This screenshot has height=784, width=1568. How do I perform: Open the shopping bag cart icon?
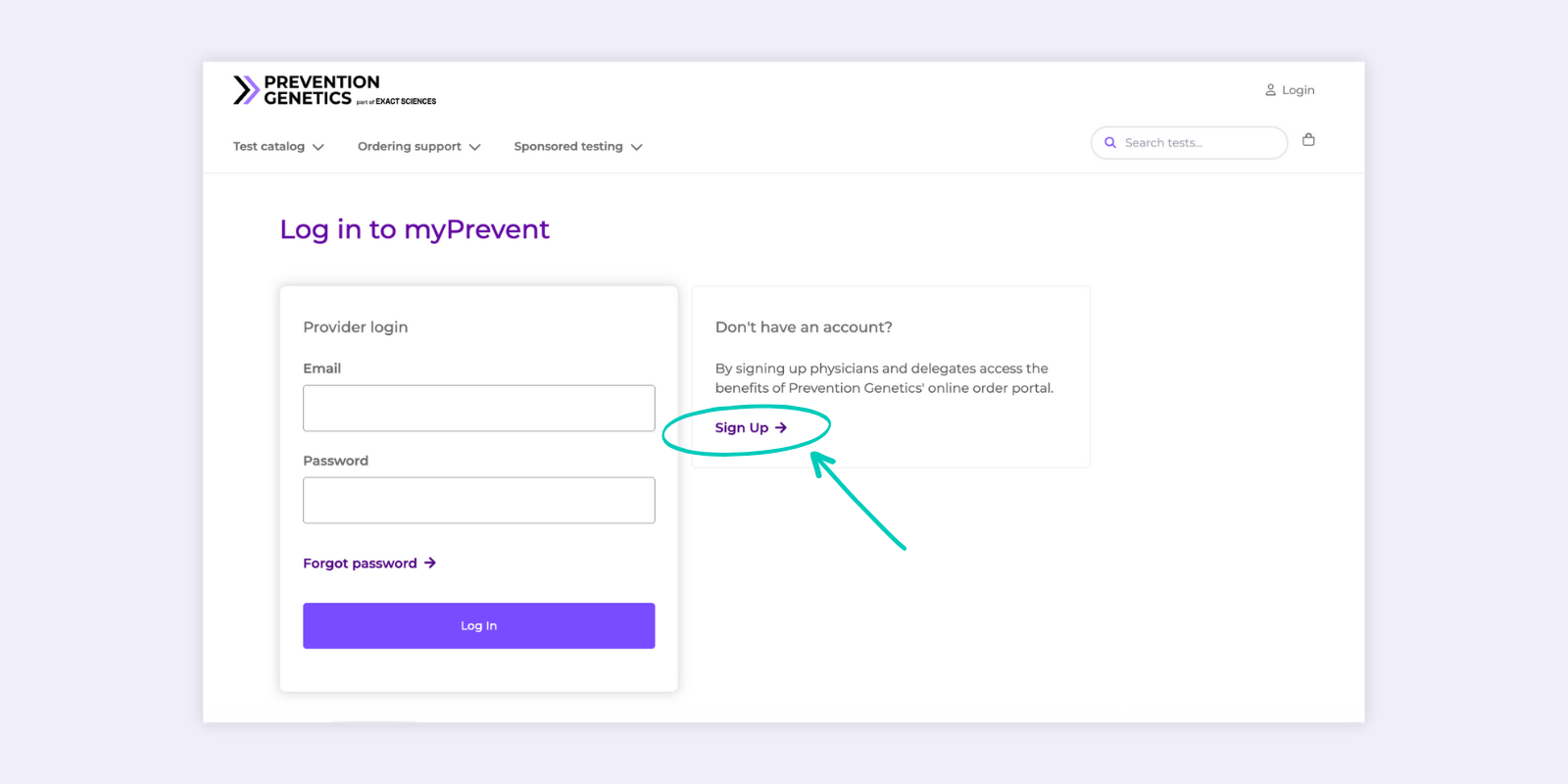[1308, 140]
